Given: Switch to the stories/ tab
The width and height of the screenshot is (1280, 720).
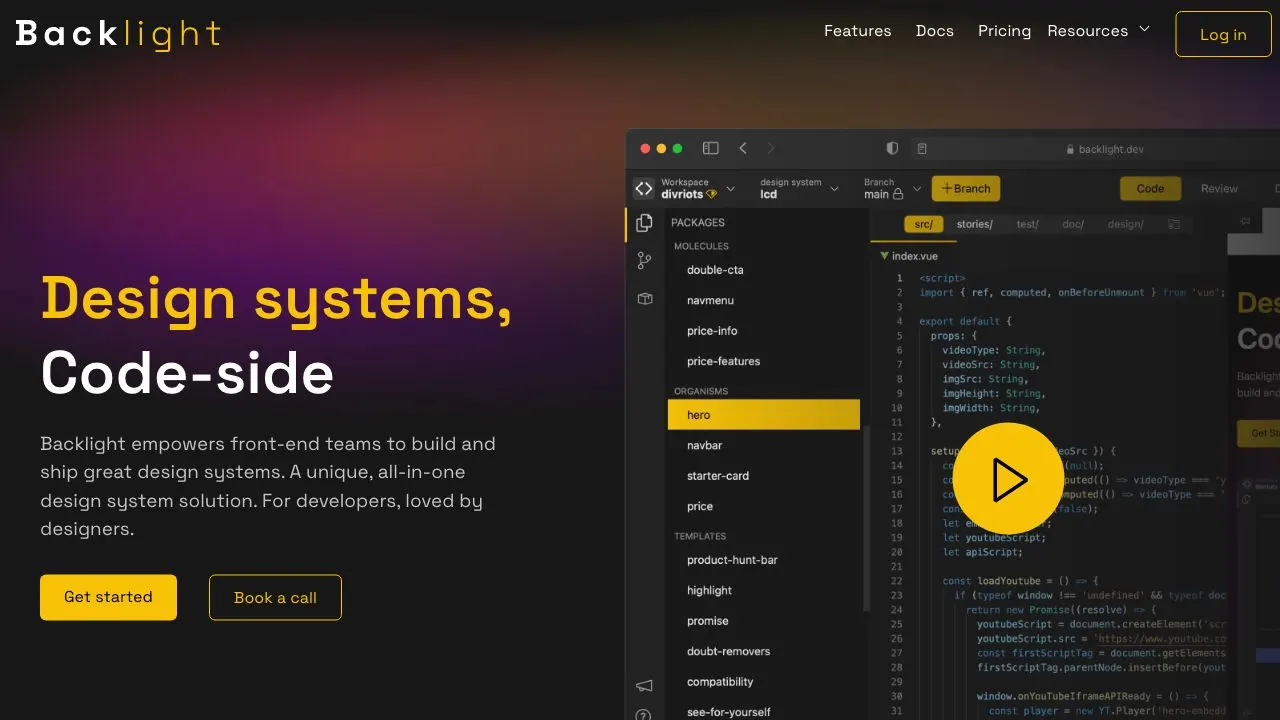Looking at the screenshot, I should (x=974, y=224).
